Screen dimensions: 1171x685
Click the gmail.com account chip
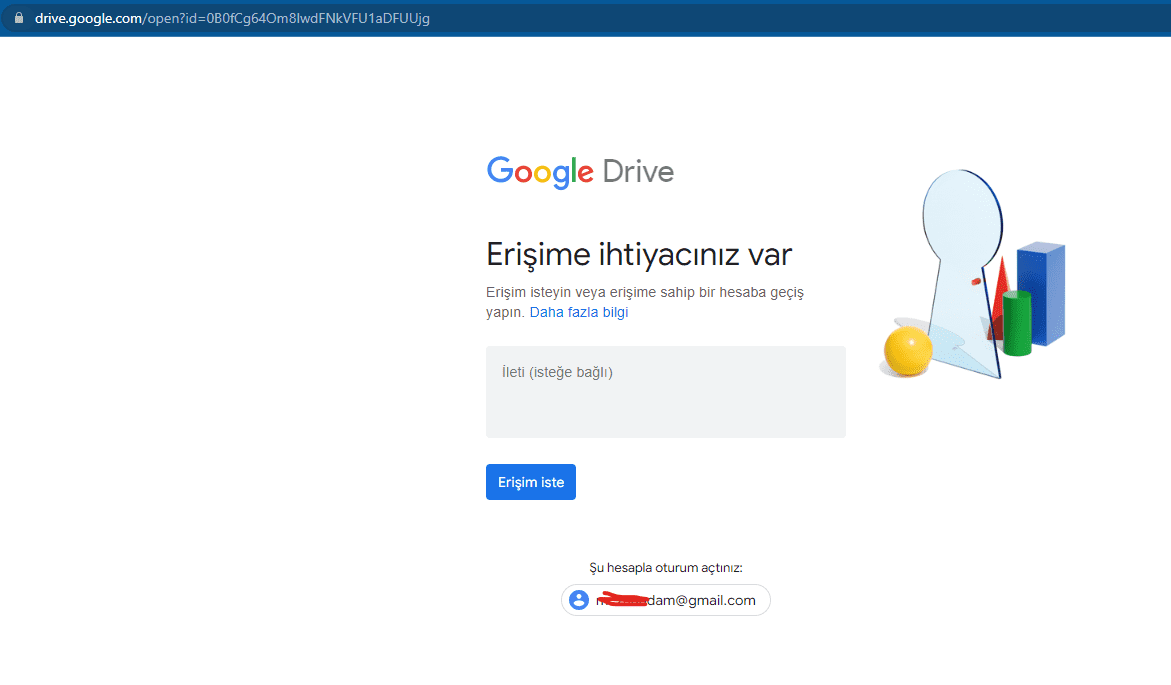(665, 600)
